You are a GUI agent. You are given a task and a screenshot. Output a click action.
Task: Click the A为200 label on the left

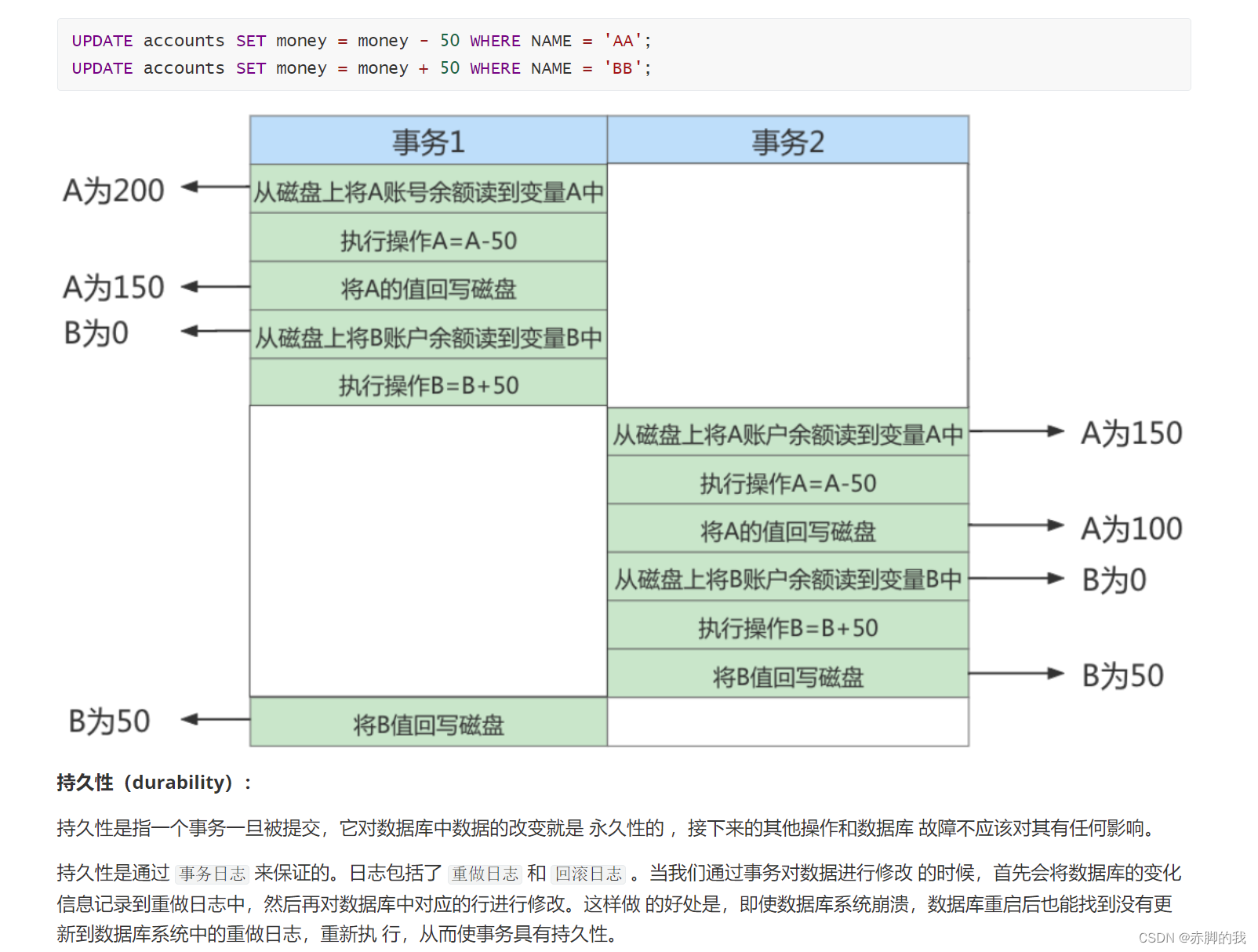coord(115,188)
